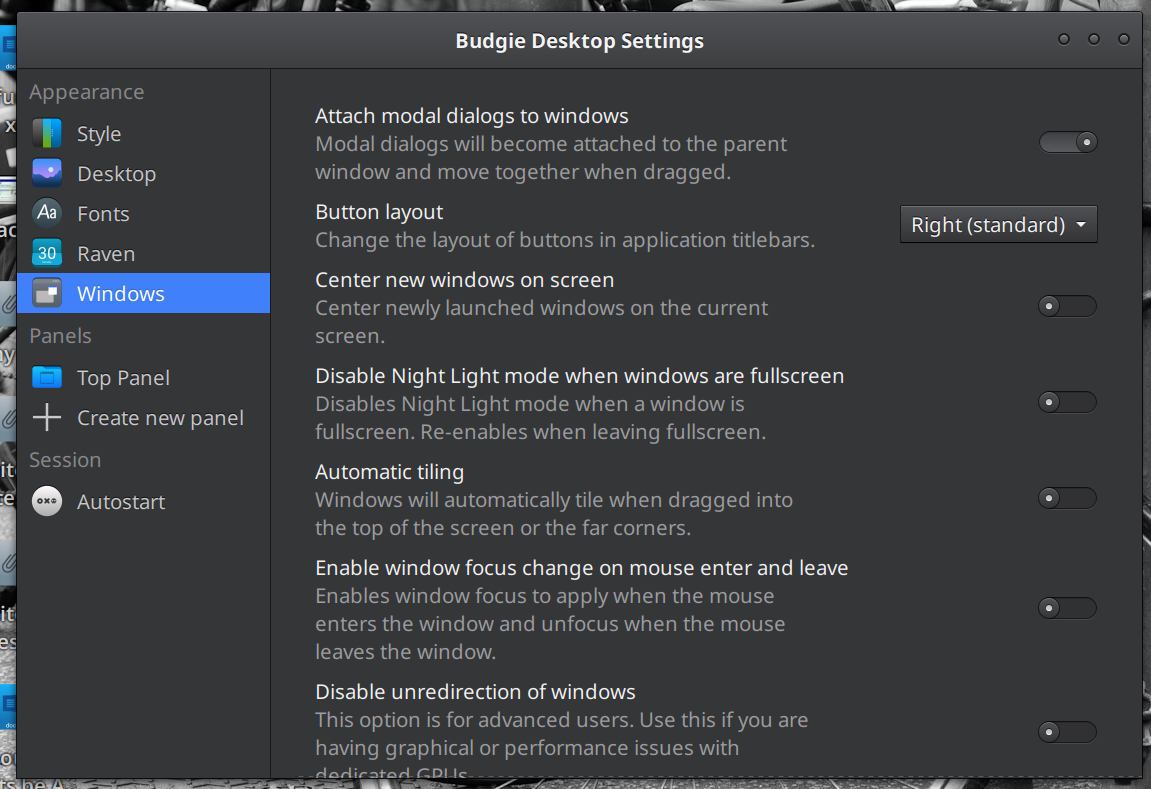Toggle Disable Night Light when fullscreen

pyautogui.click(x=1068, y=402)
